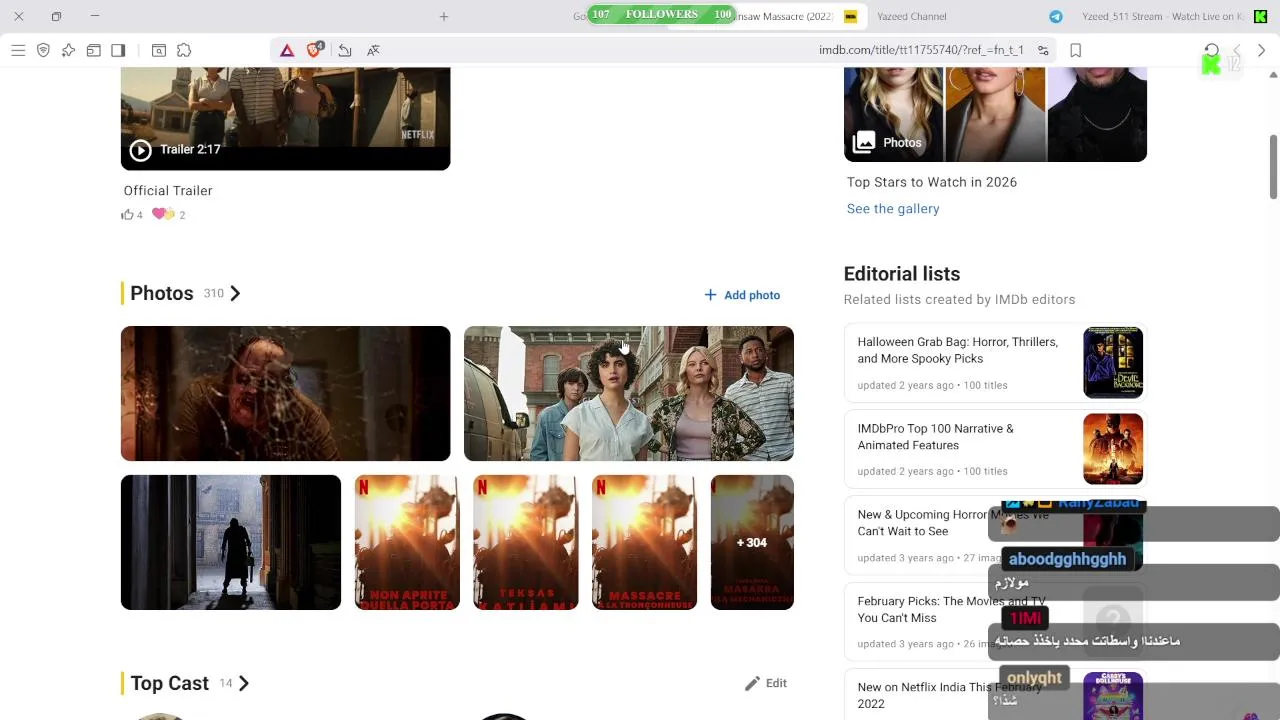Expand Top Cast section via chevron arrow
The width and height of the screenshot is (1280, 720).
pos(243,683)
